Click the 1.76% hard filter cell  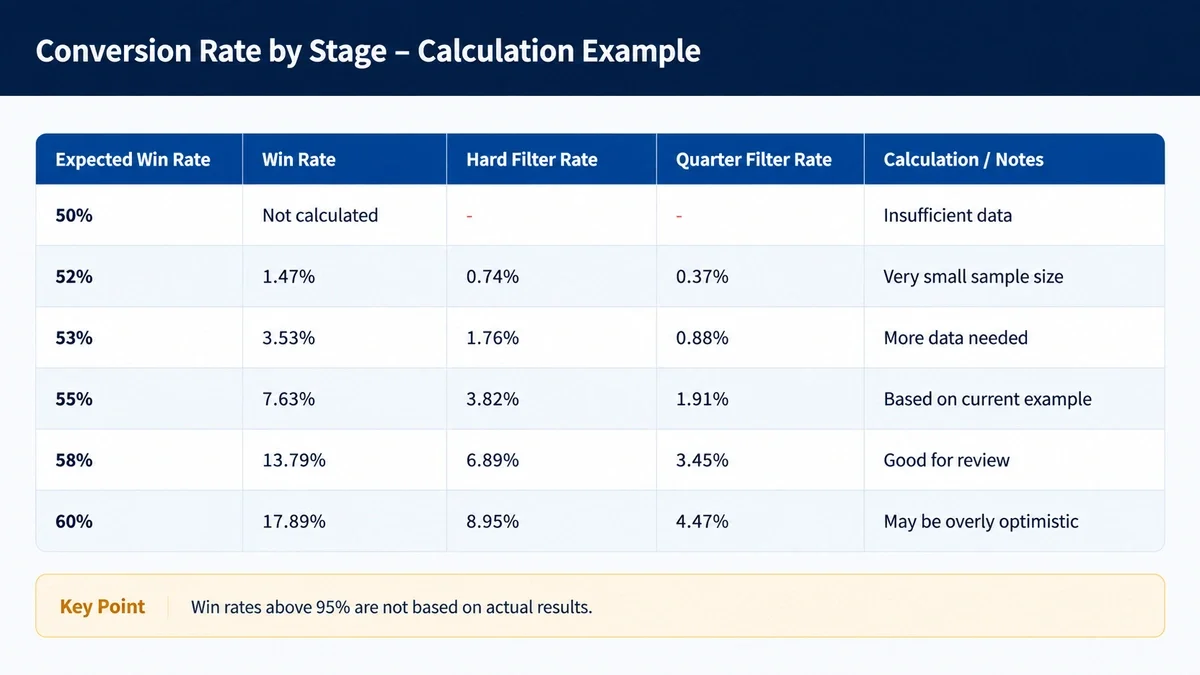492,338
